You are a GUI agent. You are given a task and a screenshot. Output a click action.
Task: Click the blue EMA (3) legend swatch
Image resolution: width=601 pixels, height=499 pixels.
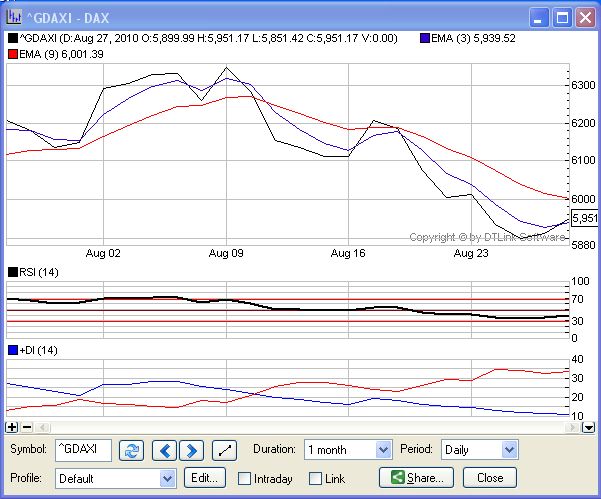tap(424, 38)
